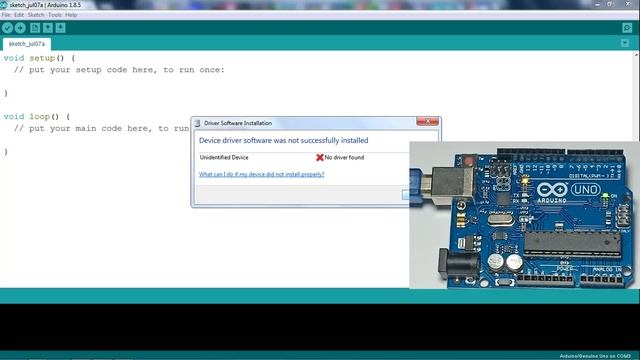Click the 'put your main code here' comment
The width and height of the screenshot is (640, 360).
tap(102, 128)
